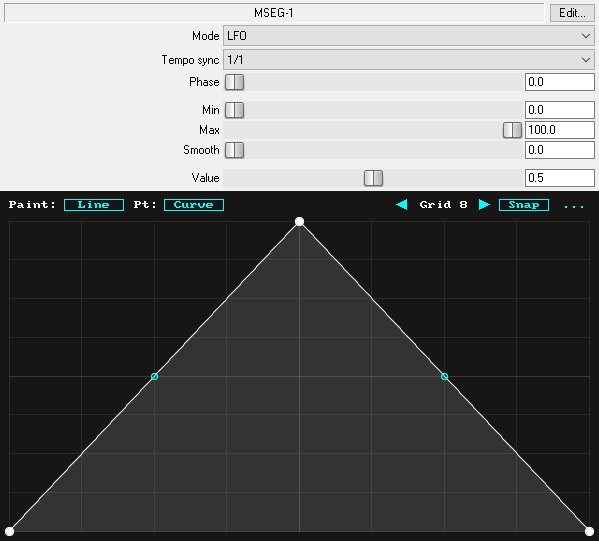Click the Smooth value input field
This screenshot has width=599, height=541.
click(560, 150)
